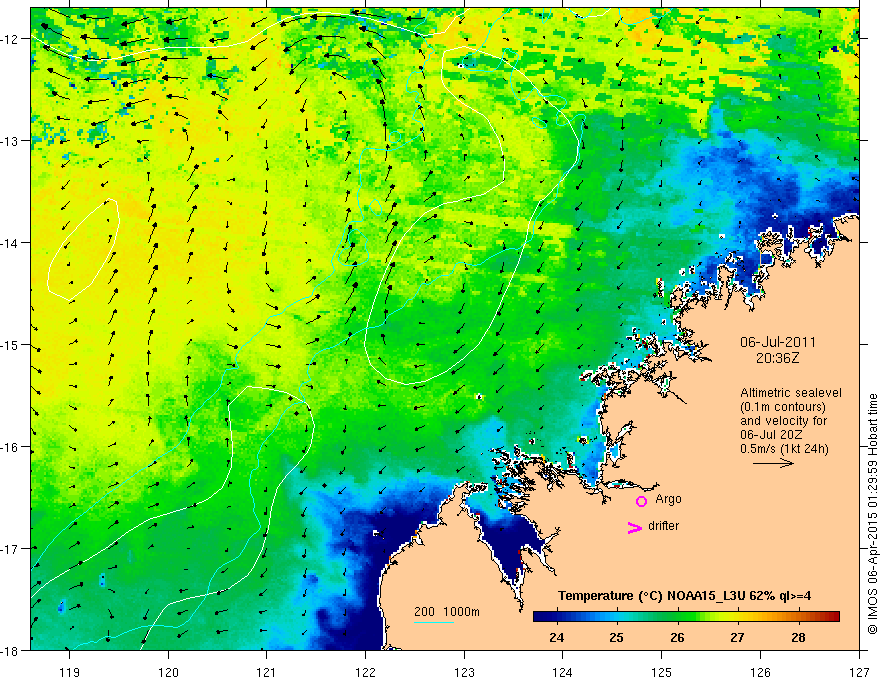The height and width of the screenshot is (680, 880).
Task: Click the dark blue end of temperature bar
Action: 542,616
